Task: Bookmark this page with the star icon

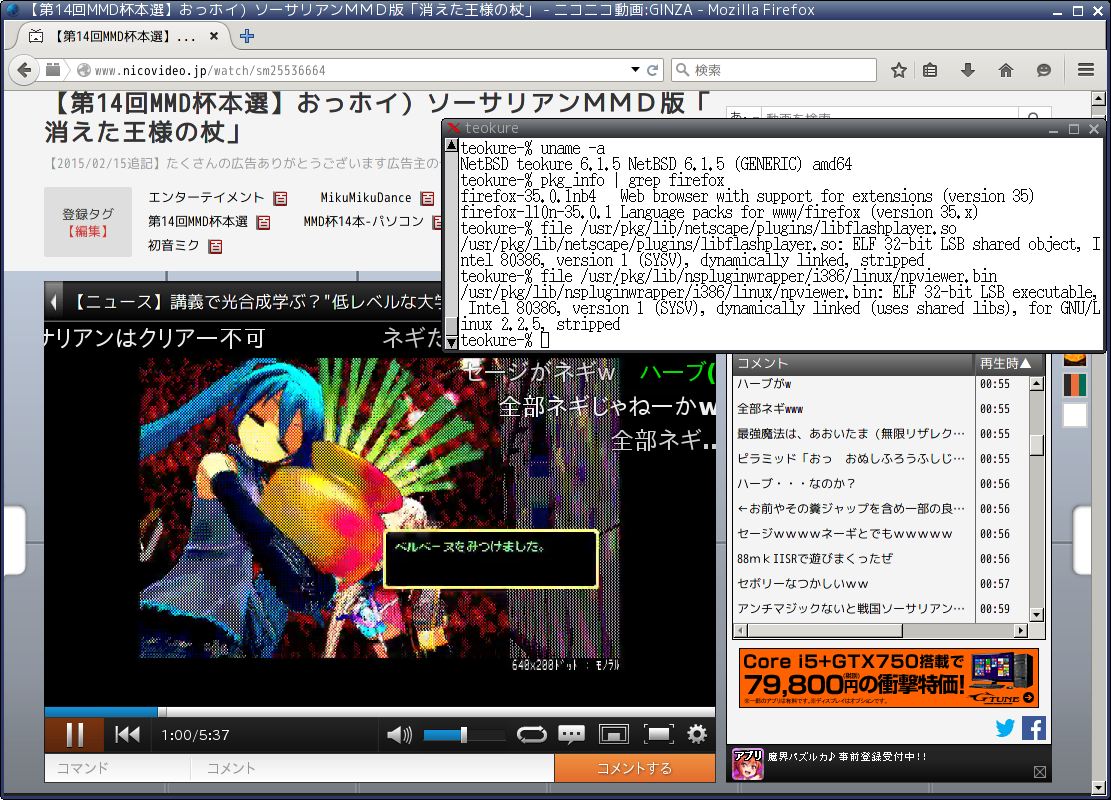Action: [x=898, y=70]
